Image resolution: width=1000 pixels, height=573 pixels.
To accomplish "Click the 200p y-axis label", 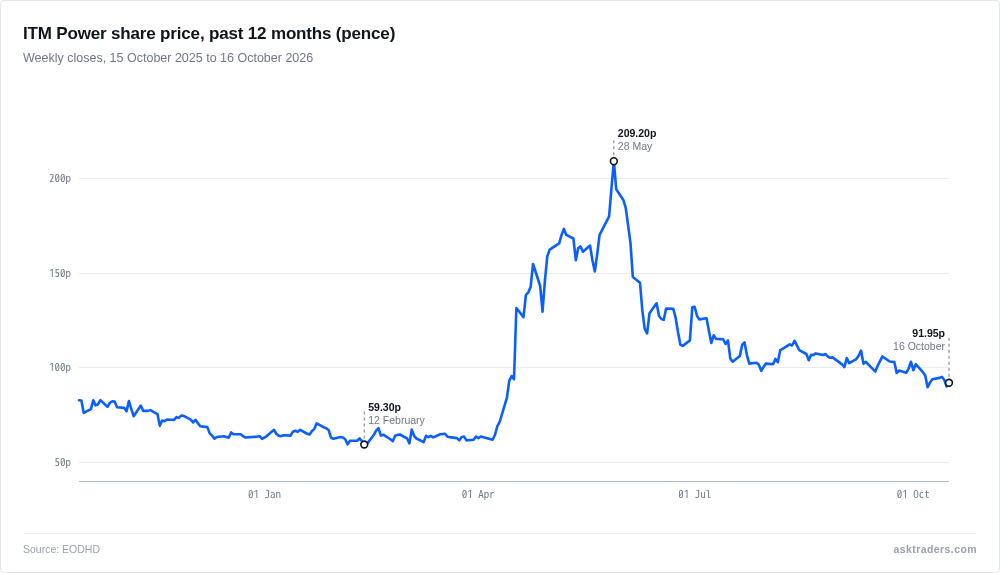I will coord(60,179).
